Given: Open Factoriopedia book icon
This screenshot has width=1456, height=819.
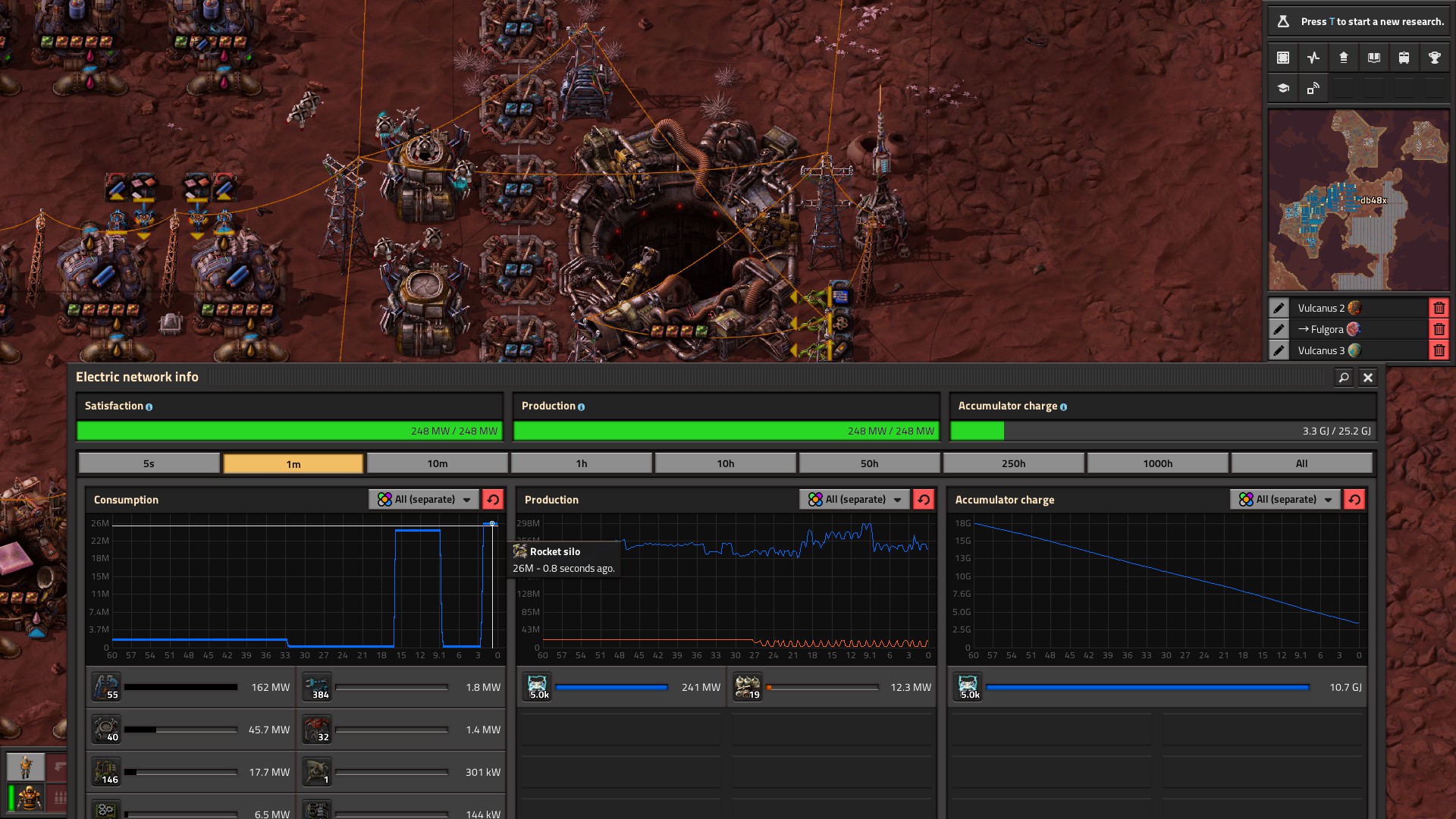Looking at the screenshot, I should [x=1373, y=58].
